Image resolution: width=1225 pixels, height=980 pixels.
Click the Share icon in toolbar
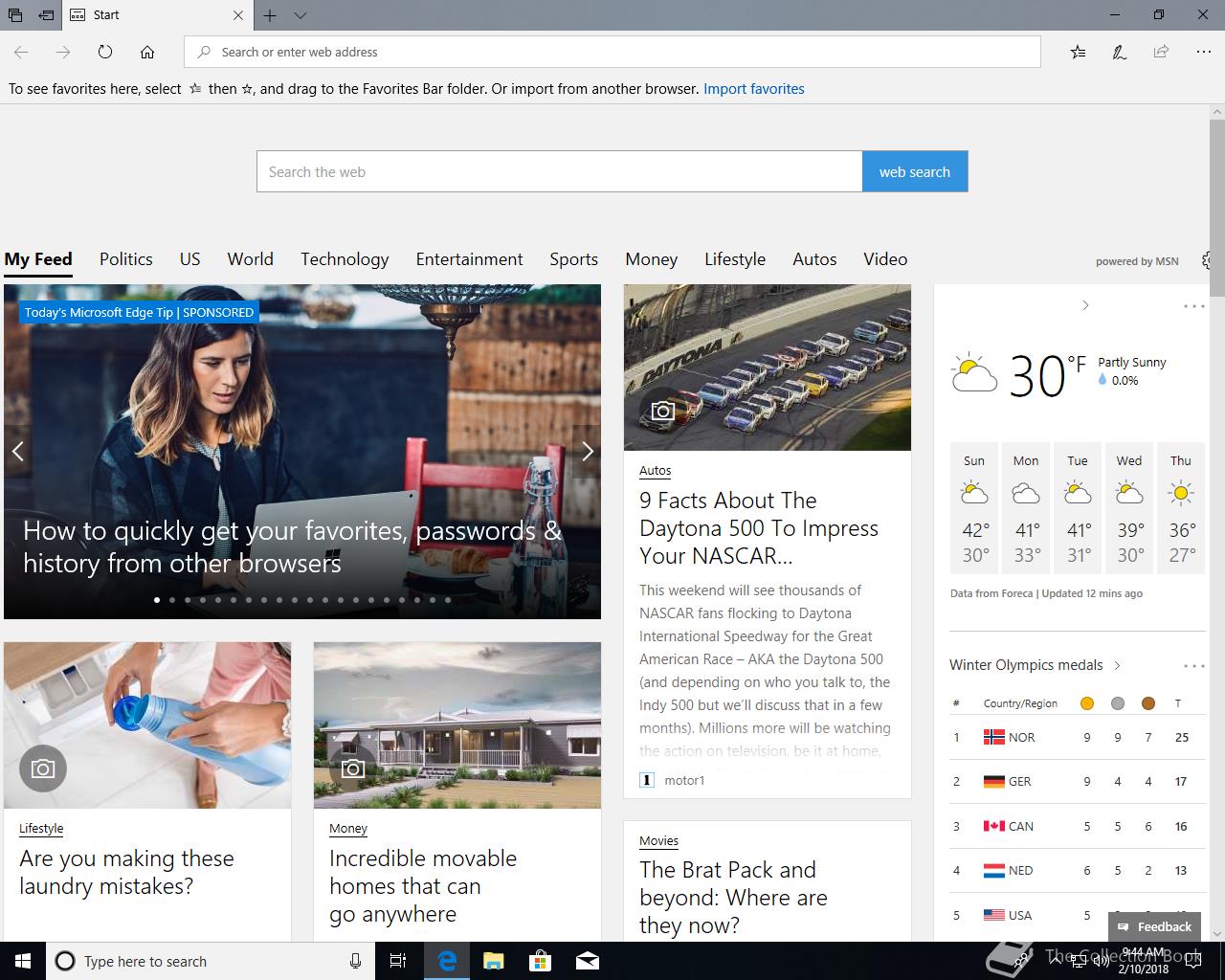pos(1161,52)
